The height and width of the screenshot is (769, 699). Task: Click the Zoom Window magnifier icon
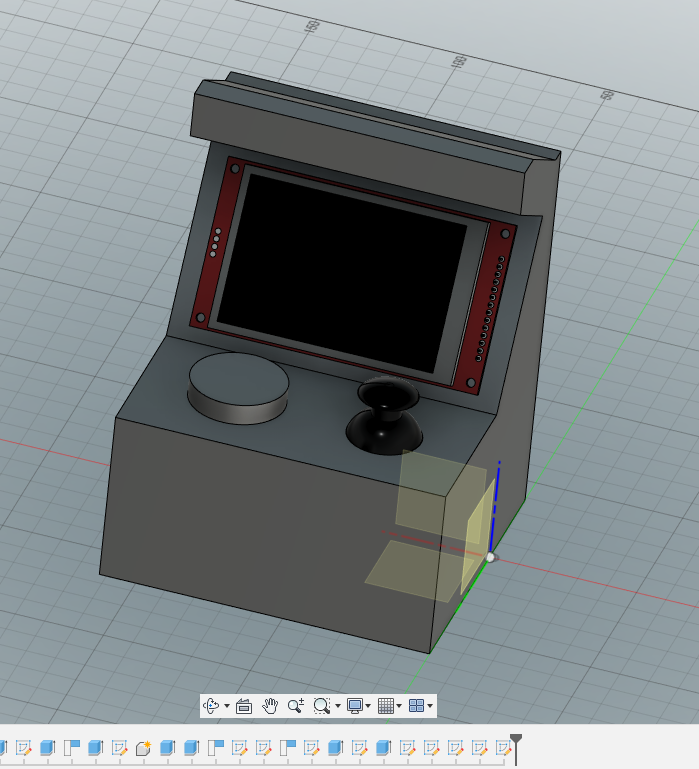(320, 706)
